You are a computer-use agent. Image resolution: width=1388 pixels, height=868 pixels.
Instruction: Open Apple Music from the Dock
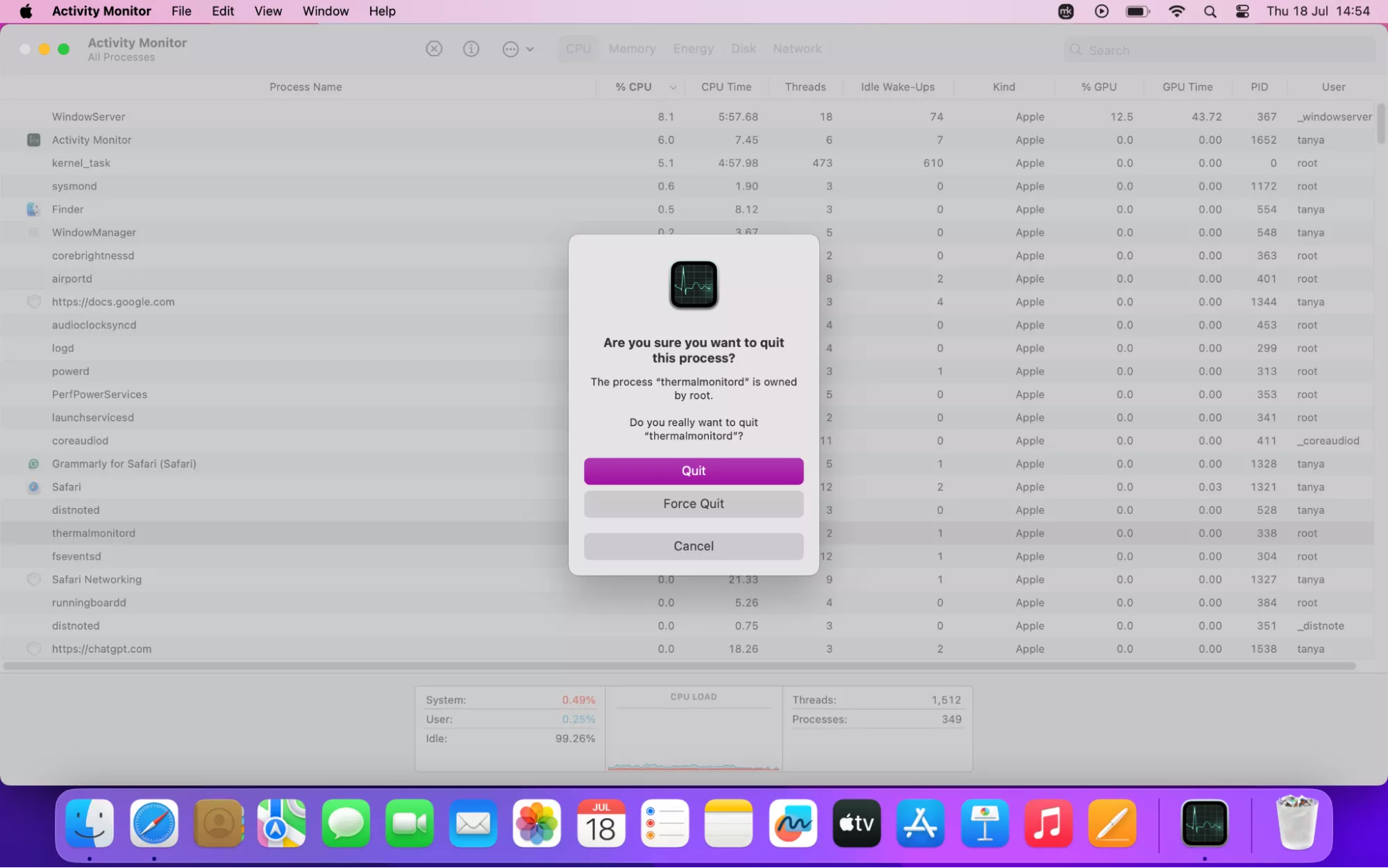(1048, 824)
